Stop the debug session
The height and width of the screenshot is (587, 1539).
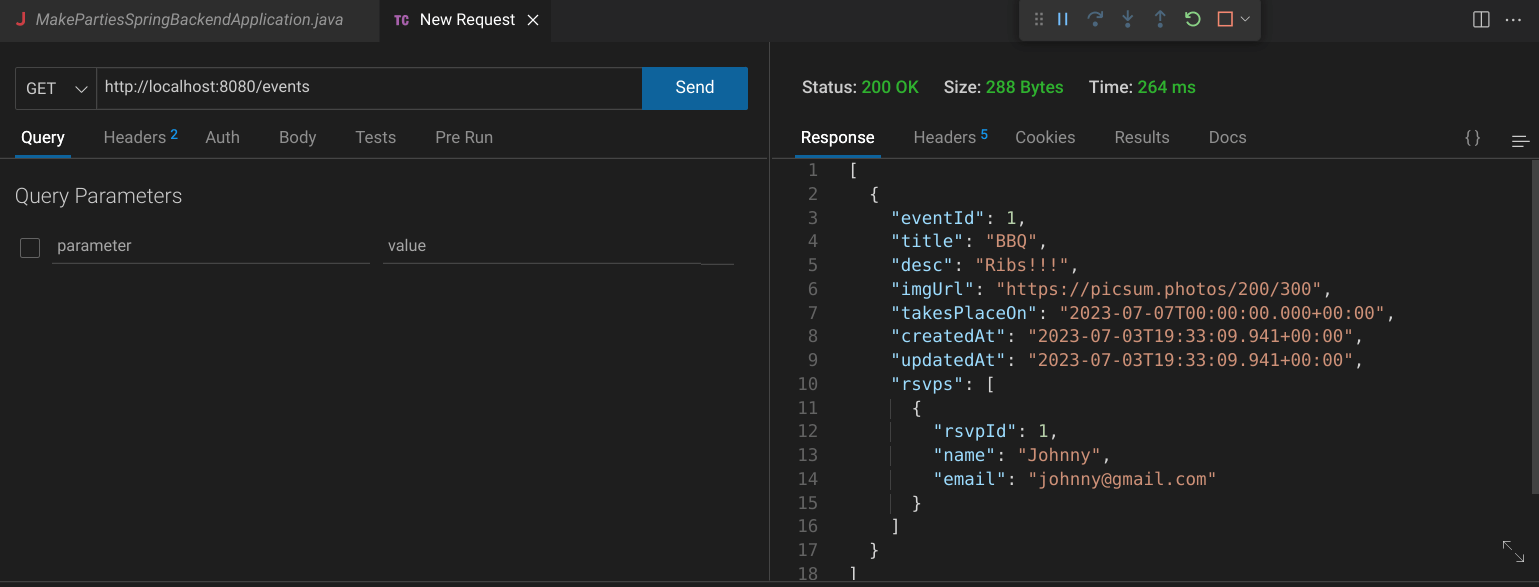(1225, 19)
